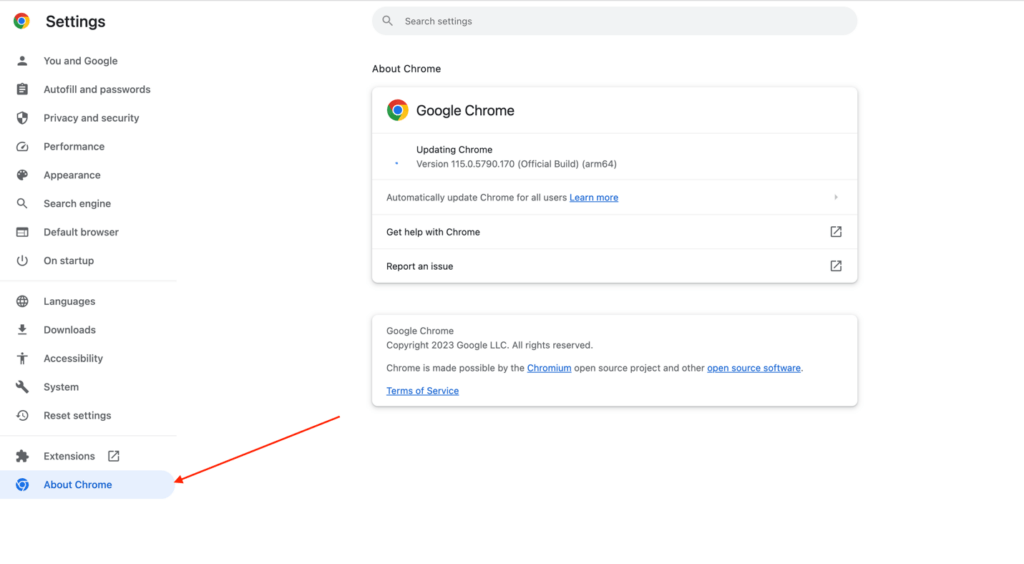Click the update progress spinner

click(396, 163)
